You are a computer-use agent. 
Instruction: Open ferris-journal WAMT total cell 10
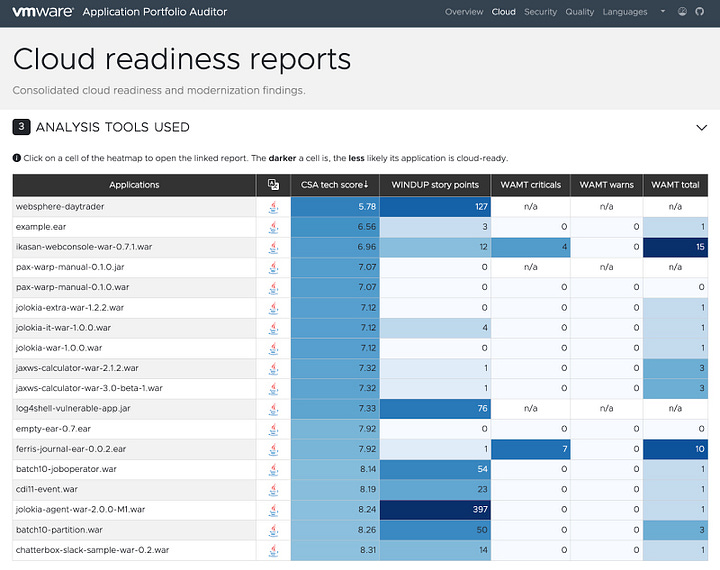(675, 449)
